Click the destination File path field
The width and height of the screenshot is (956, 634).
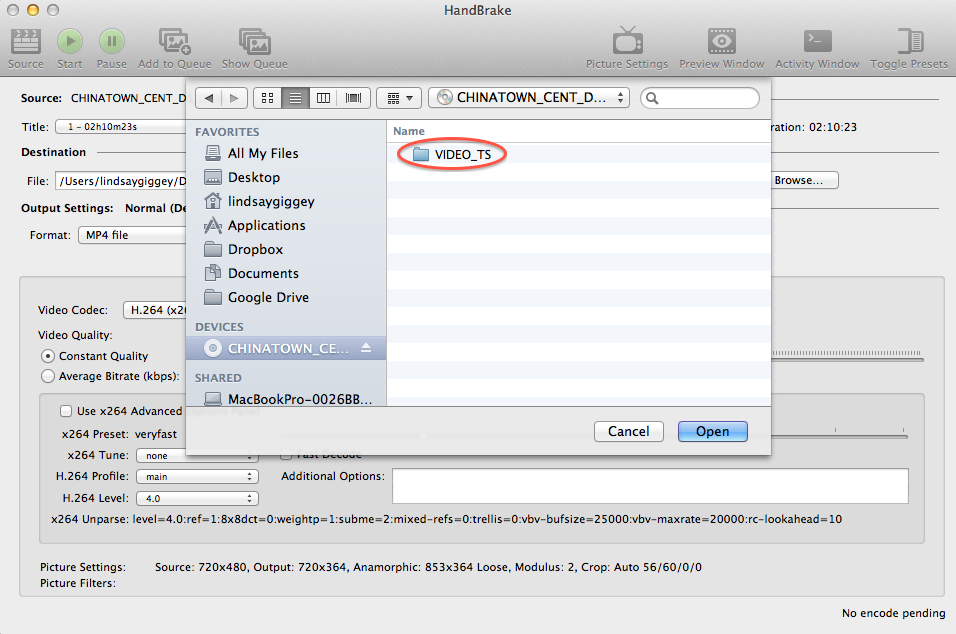121,181
